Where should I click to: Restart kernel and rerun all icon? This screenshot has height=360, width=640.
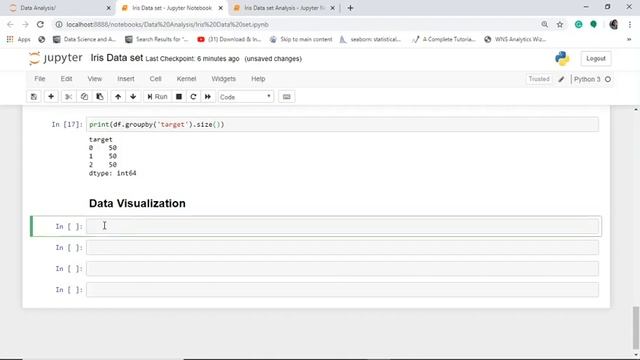click(x=208, y=97)
